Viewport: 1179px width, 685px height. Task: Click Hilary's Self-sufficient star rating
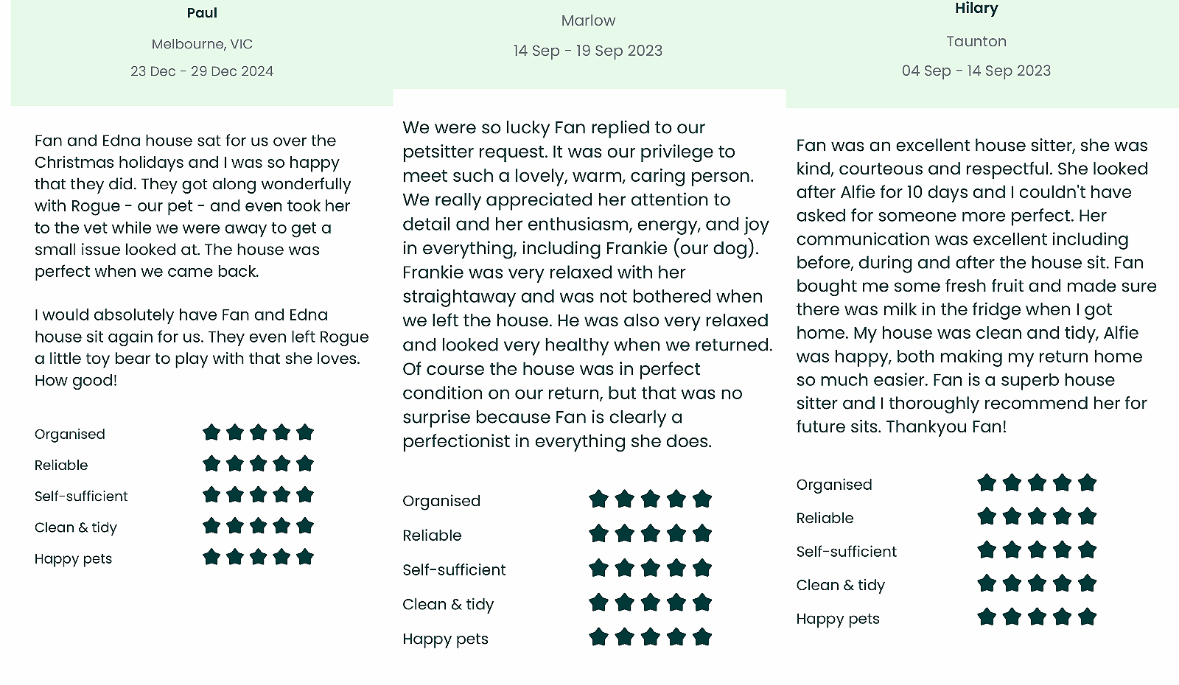pos(1036,550)
